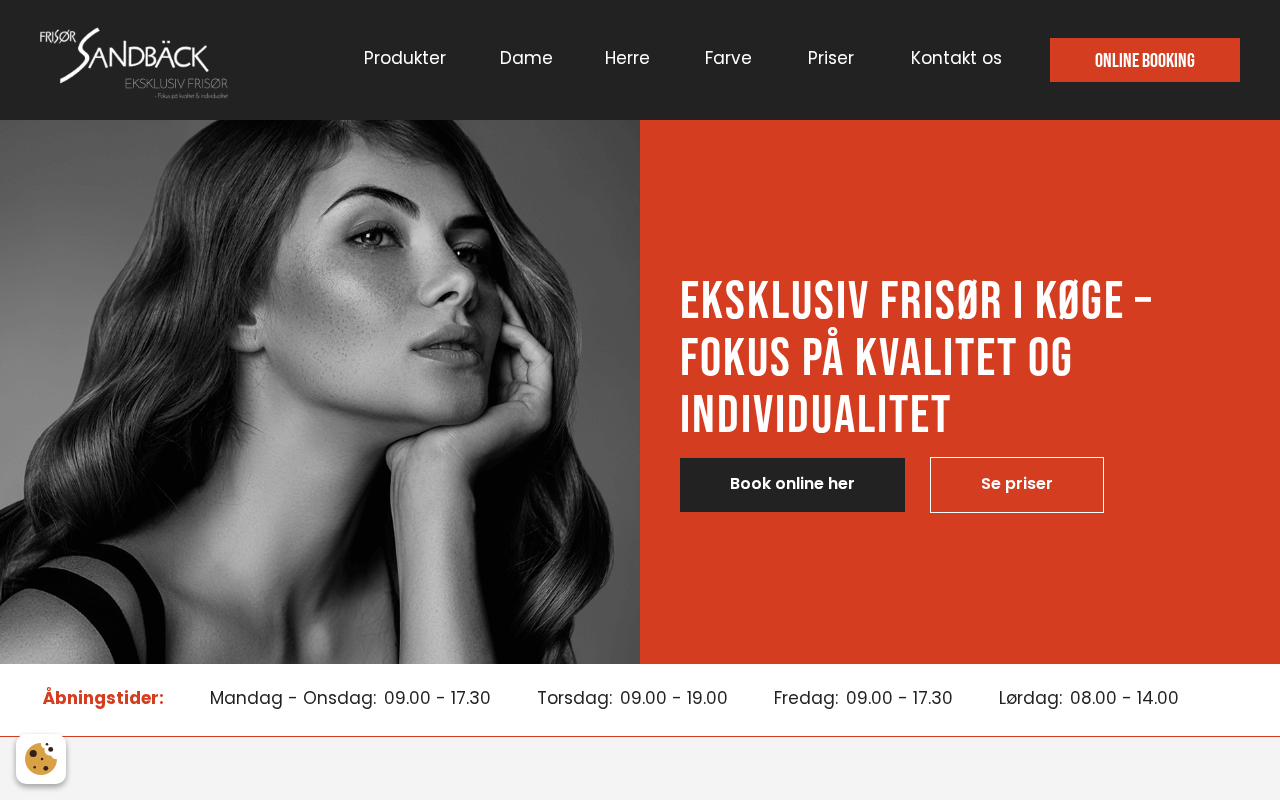Select the Mandag - Onsdag opening hours
Screen dimensions: 1280x800
click(x=350, y=698)
